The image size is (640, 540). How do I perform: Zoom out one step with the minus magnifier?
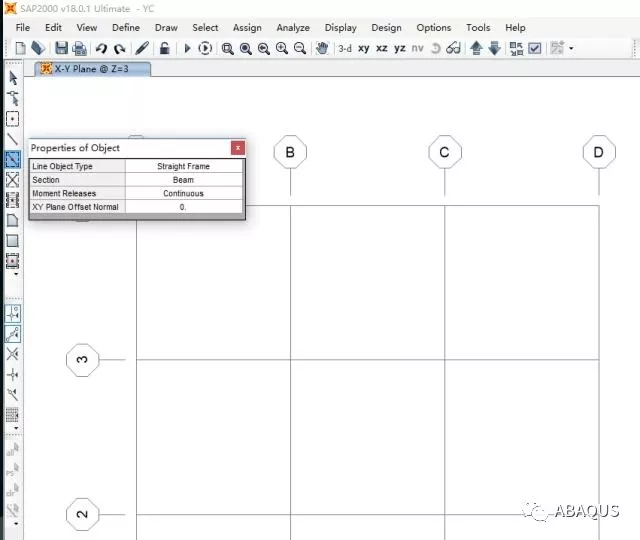pos(300,49)
